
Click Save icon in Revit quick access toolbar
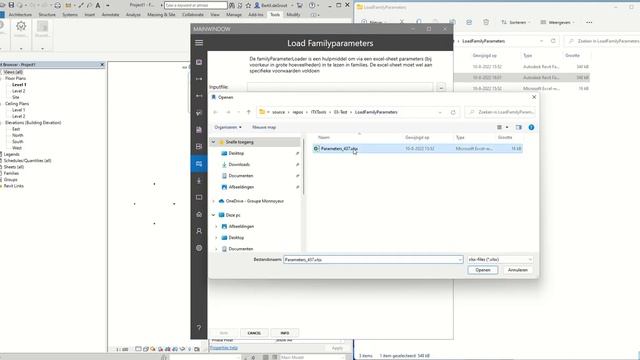[x=11, y=5]
